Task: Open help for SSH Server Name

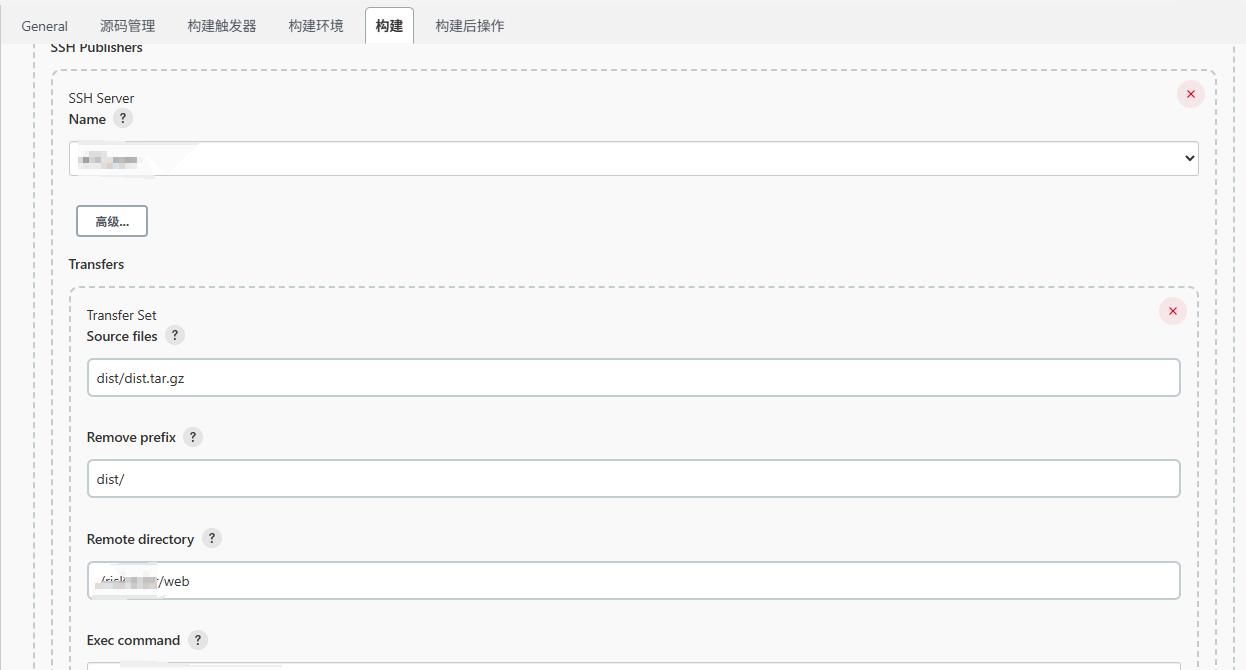Action: coord(122,118)
